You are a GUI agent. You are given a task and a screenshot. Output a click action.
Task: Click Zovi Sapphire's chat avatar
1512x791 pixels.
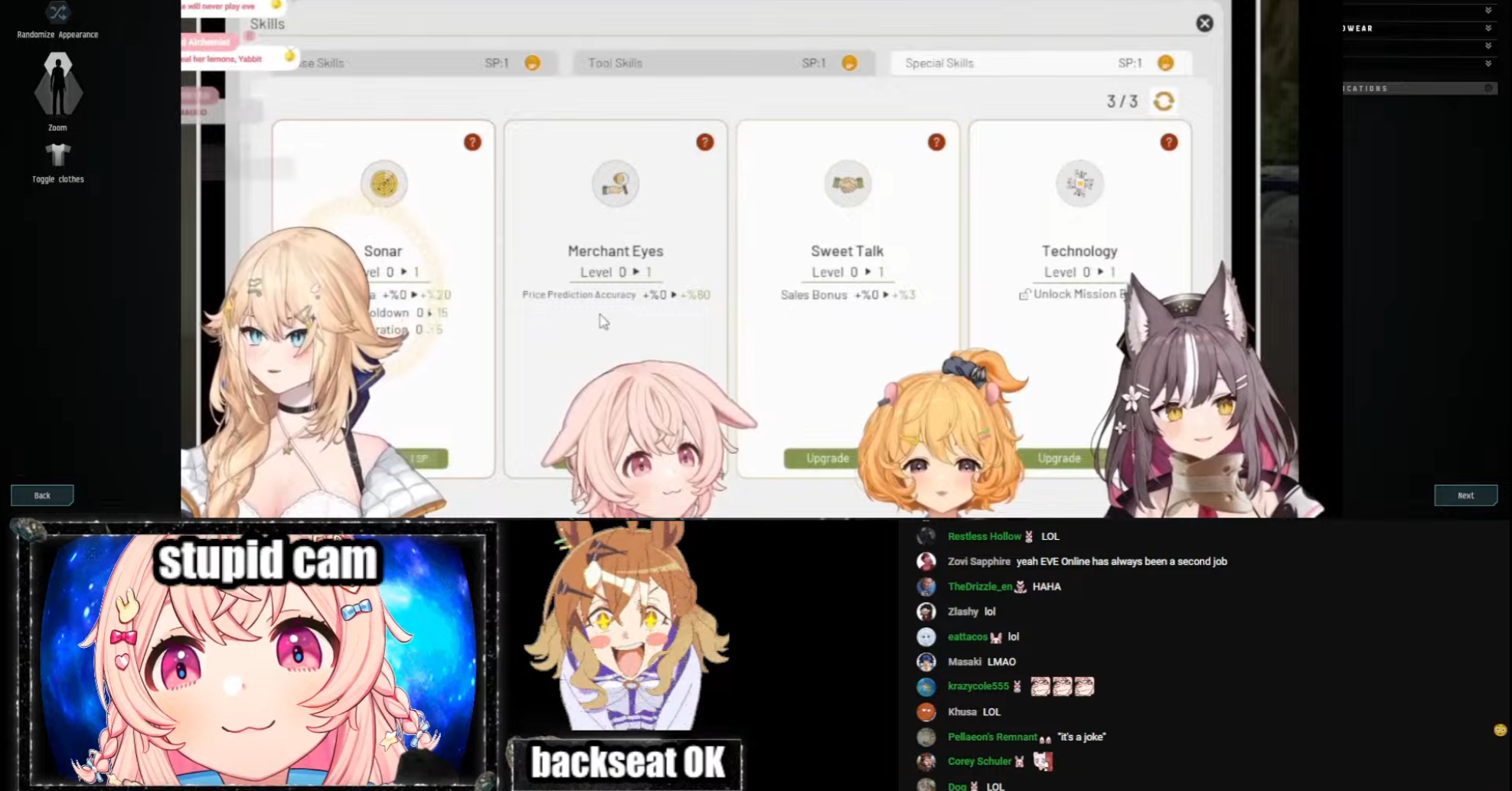[926, 561]
